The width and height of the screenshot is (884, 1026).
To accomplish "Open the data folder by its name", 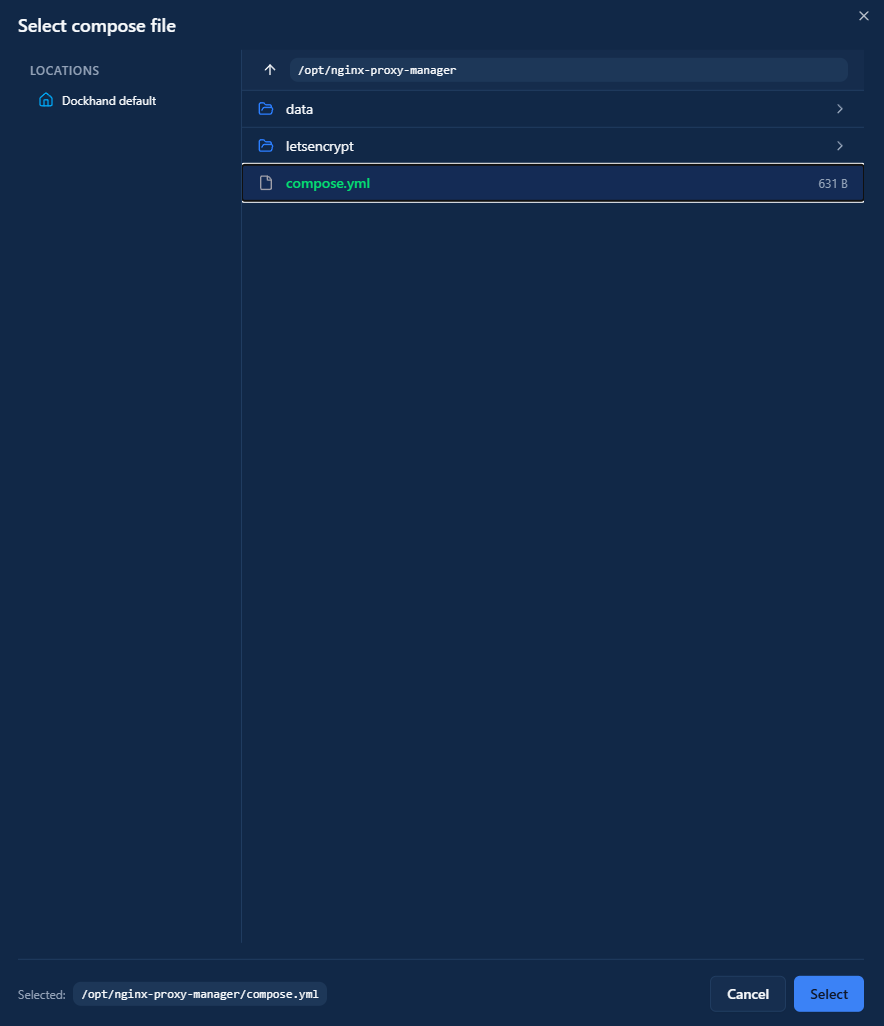I will tap(299, 109).
